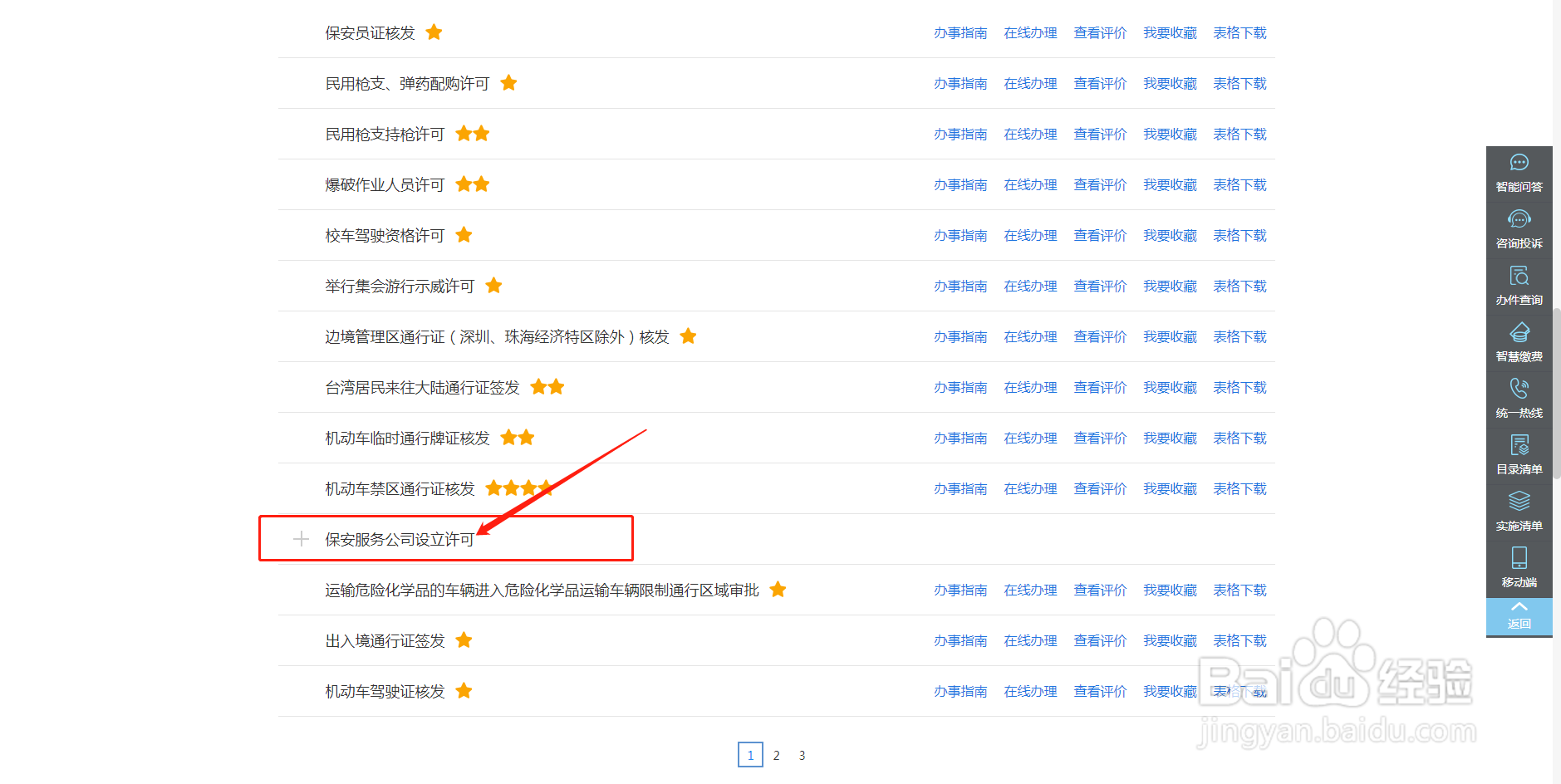Select the 办件查询 sidebar icon
Viewport: 1561px width, 784px height.
(1519, 285)
